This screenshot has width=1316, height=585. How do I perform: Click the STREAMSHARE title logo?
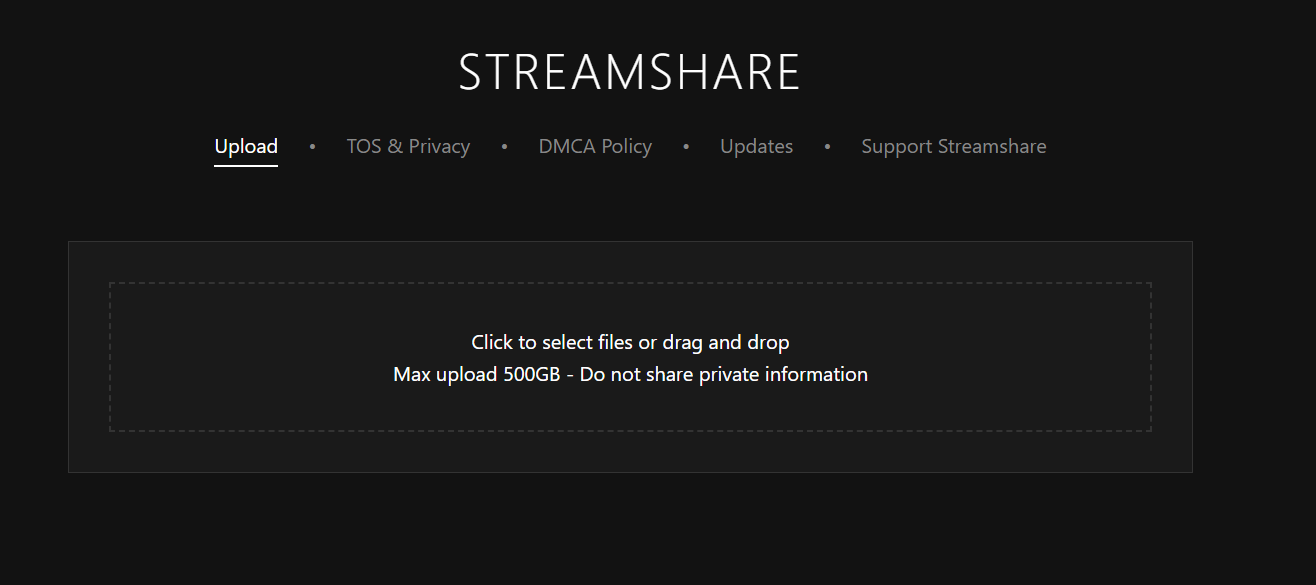click(x=630, y=72)
